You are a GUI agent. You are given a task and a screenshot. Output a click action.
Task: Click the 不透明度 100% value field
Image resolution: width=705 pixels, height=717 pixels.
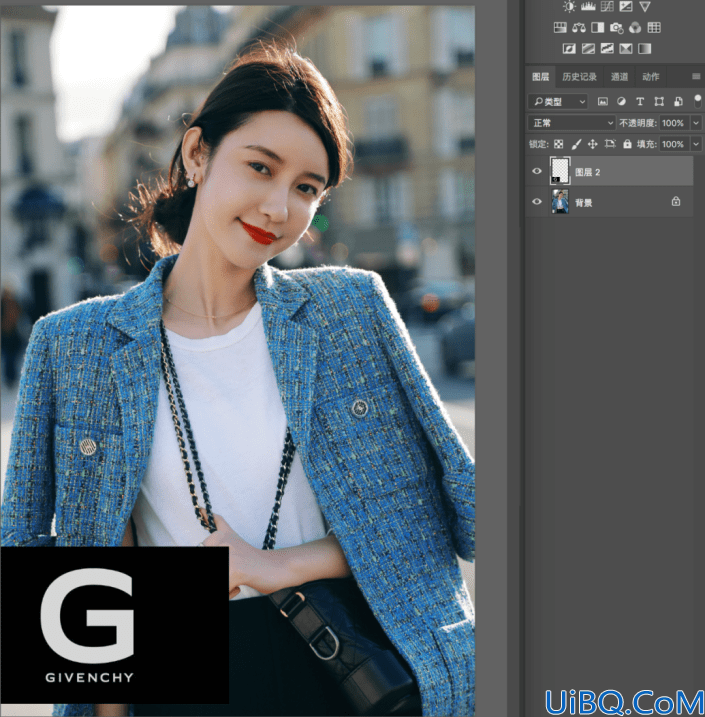tap(673, 123)
